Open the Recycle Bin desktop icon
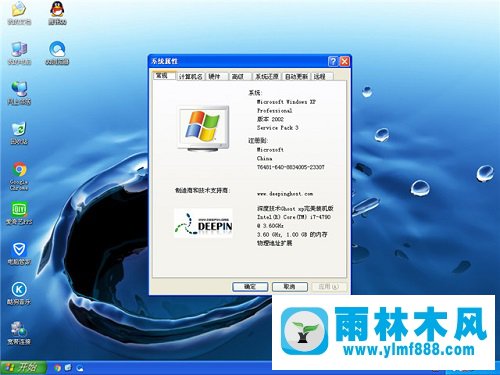The width and height of the screenshot is (500, 375). point(19,133)
